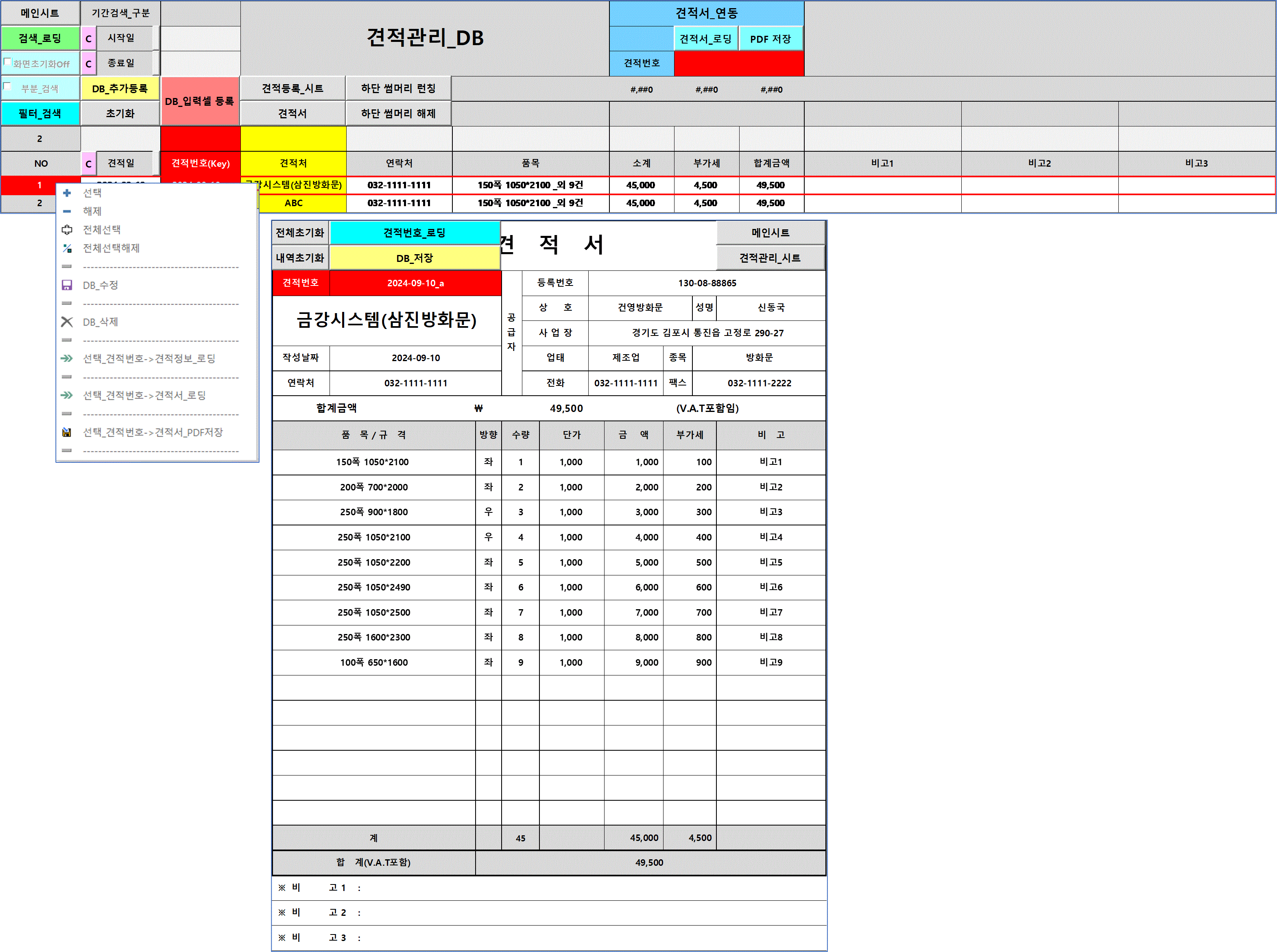Toggle the 화면초기화Off checkbox
Image resolution: width=1277 pixels, height=952 pixels.
7,62
